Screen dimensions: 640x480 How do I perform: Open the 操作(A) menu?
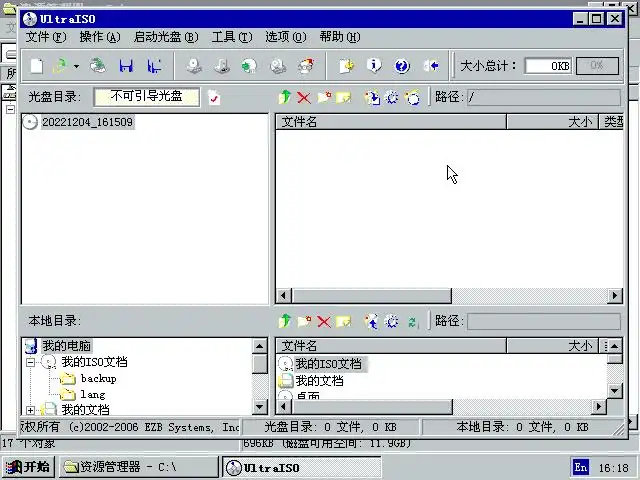(100, 37)
